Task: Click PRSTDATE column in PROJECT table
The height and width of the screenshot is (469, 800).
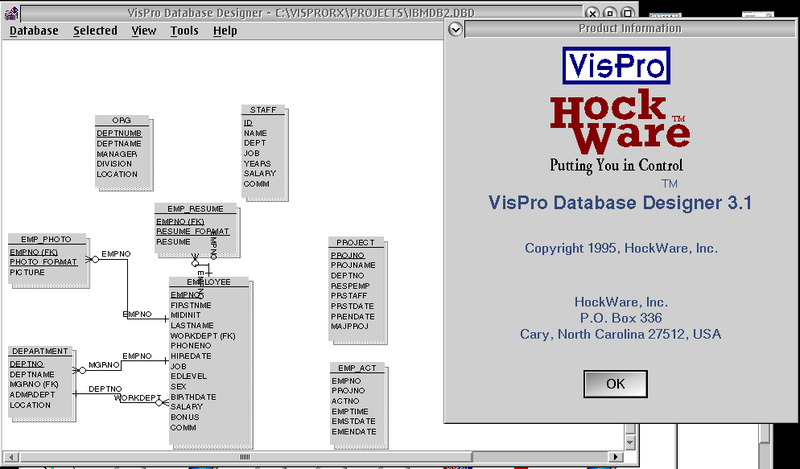Action: pyautogui.click(x=352, y=306)
